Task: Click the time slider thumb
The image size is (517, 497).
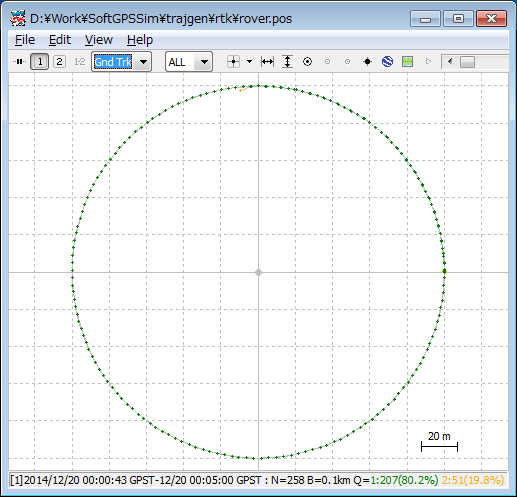Action: 467,62
